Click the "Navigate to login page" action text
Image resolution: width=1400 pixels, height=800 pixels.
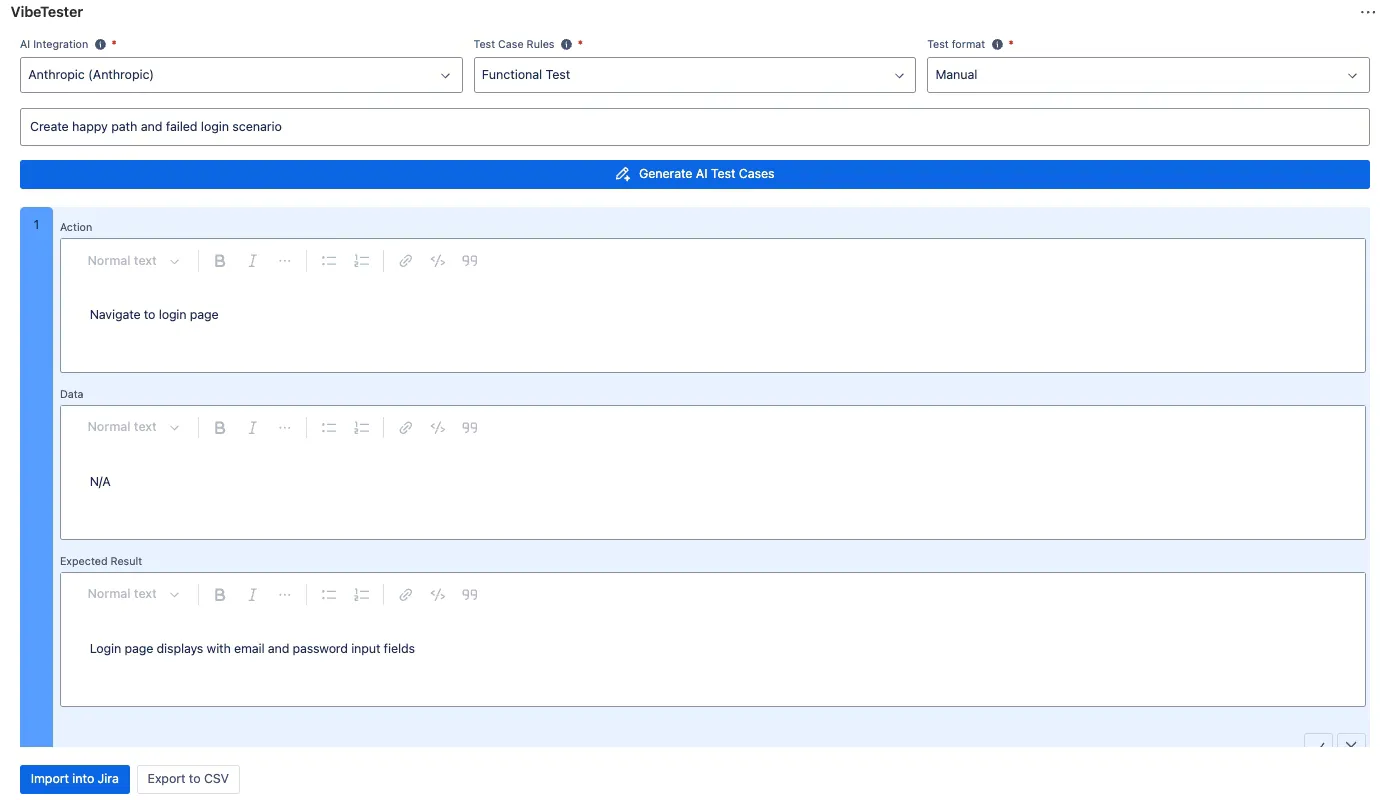pyautogui.click(x=154, y=315)
